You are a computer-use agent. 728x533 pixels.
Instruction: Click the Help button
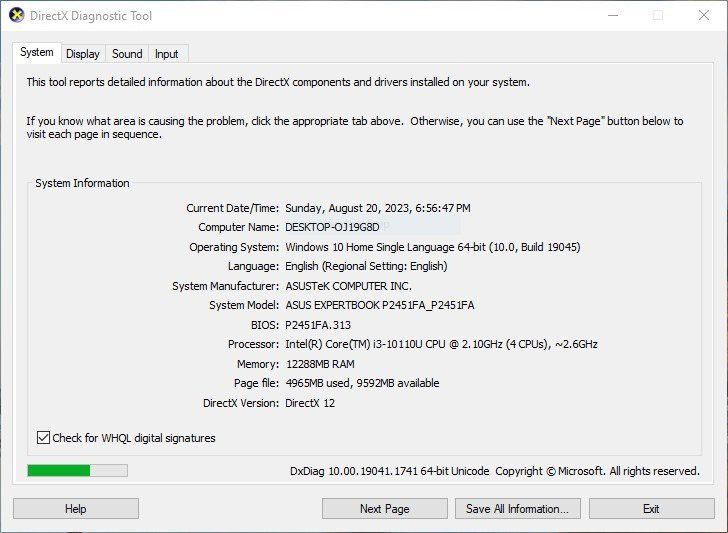pyautogui.click(x=76, y=508)
